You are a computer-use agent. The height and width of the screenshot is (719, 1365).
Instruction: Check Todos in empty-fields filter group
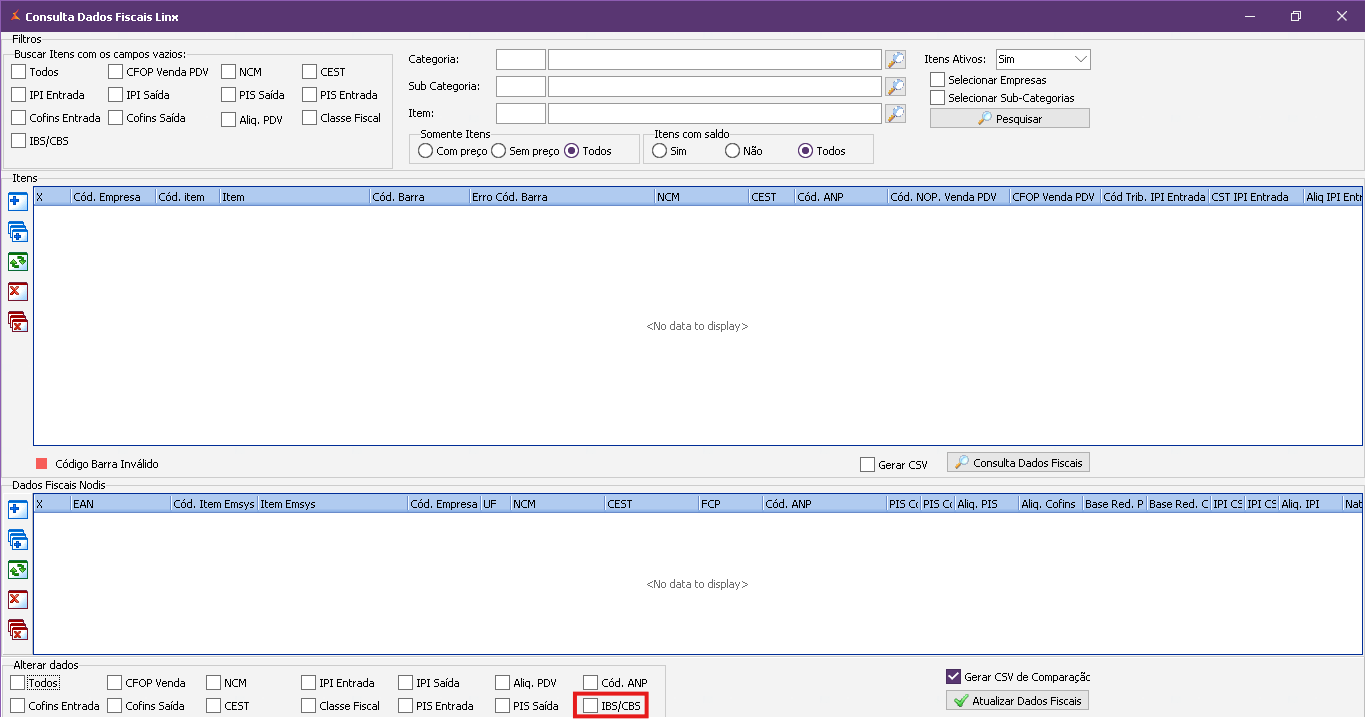(x=18, y=72)
